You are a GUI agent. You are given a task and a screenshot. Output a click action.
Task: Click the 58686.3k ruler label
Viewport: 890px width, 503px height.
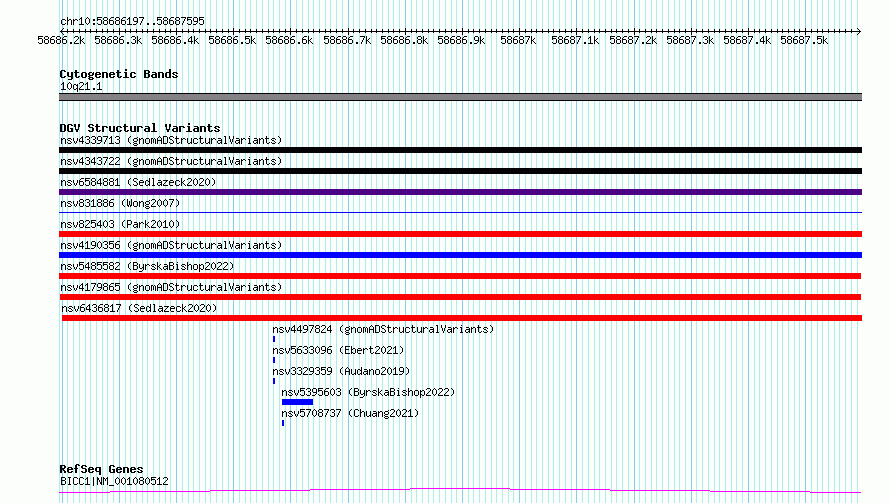tap(118, 41)
